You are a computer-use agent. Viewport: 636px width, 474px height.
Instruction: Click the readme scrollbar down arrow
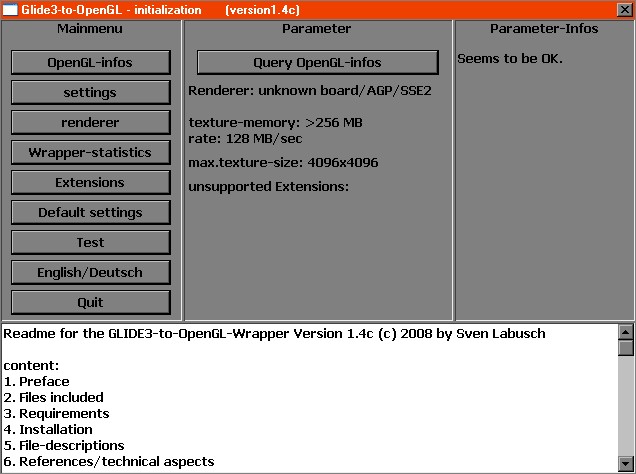pyautogui.click(x=626, y=465)
